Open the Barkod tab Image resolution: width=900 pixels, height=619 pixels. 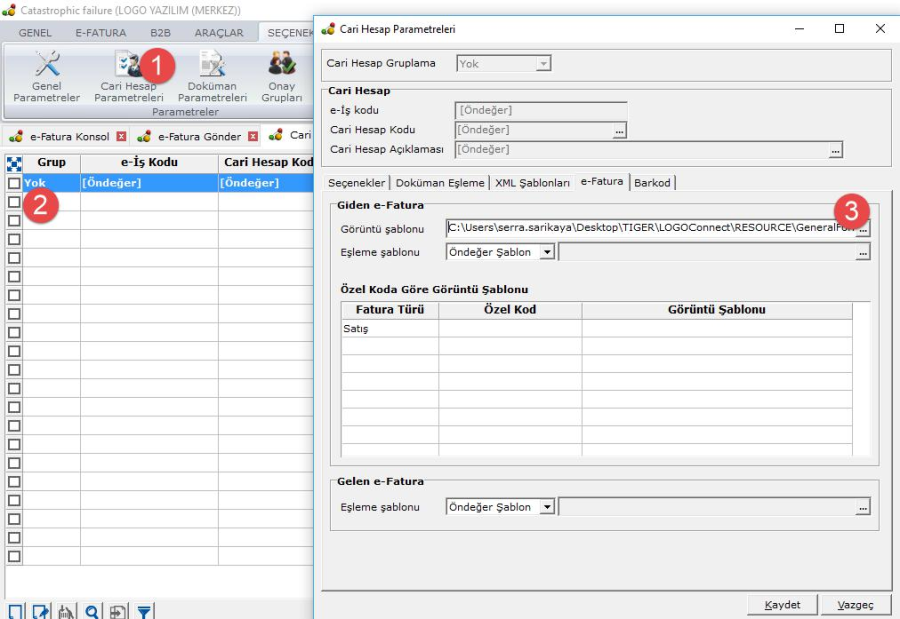(x=652, y=183)
